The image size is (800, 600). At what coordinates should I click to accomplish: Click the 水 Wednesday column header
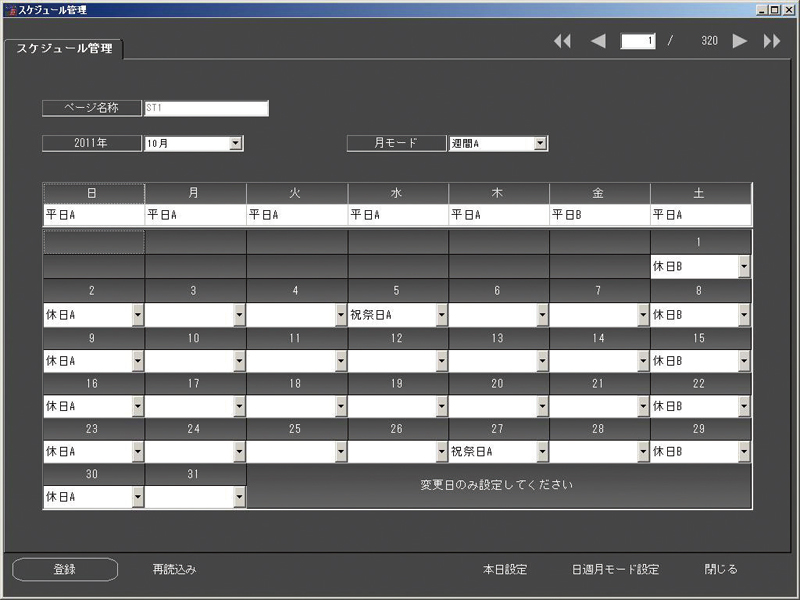point(398,193)
